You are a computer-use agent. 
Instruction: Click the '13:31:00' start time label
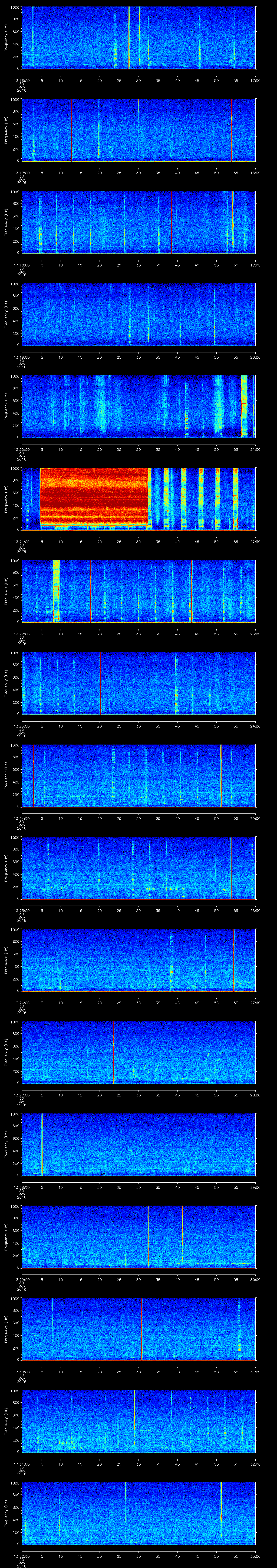point(21,1463)
